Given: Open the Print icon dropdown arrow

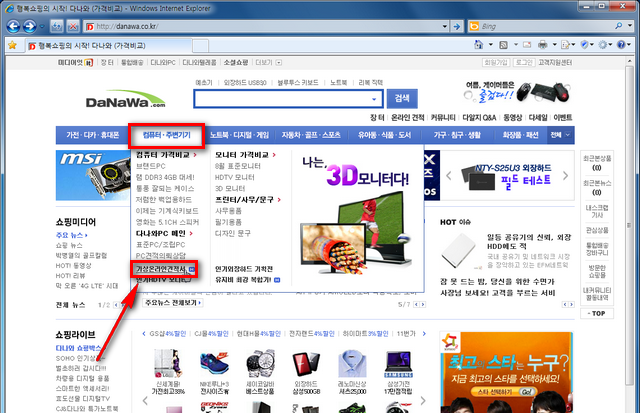Looking at the screenshot, I should pos(554,44).
